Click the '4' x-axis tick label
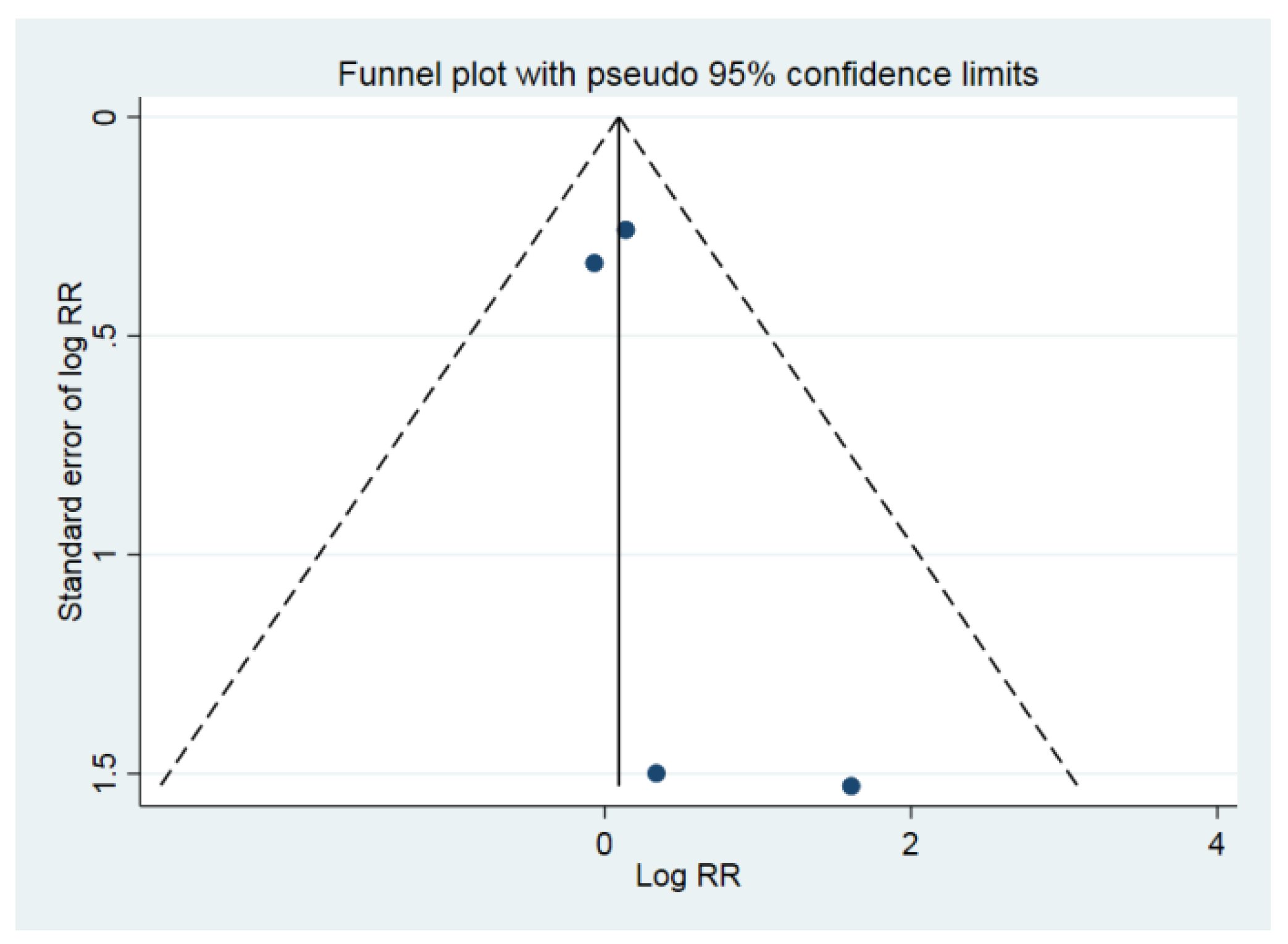 pyautogui.click(x=1216, y=843)
